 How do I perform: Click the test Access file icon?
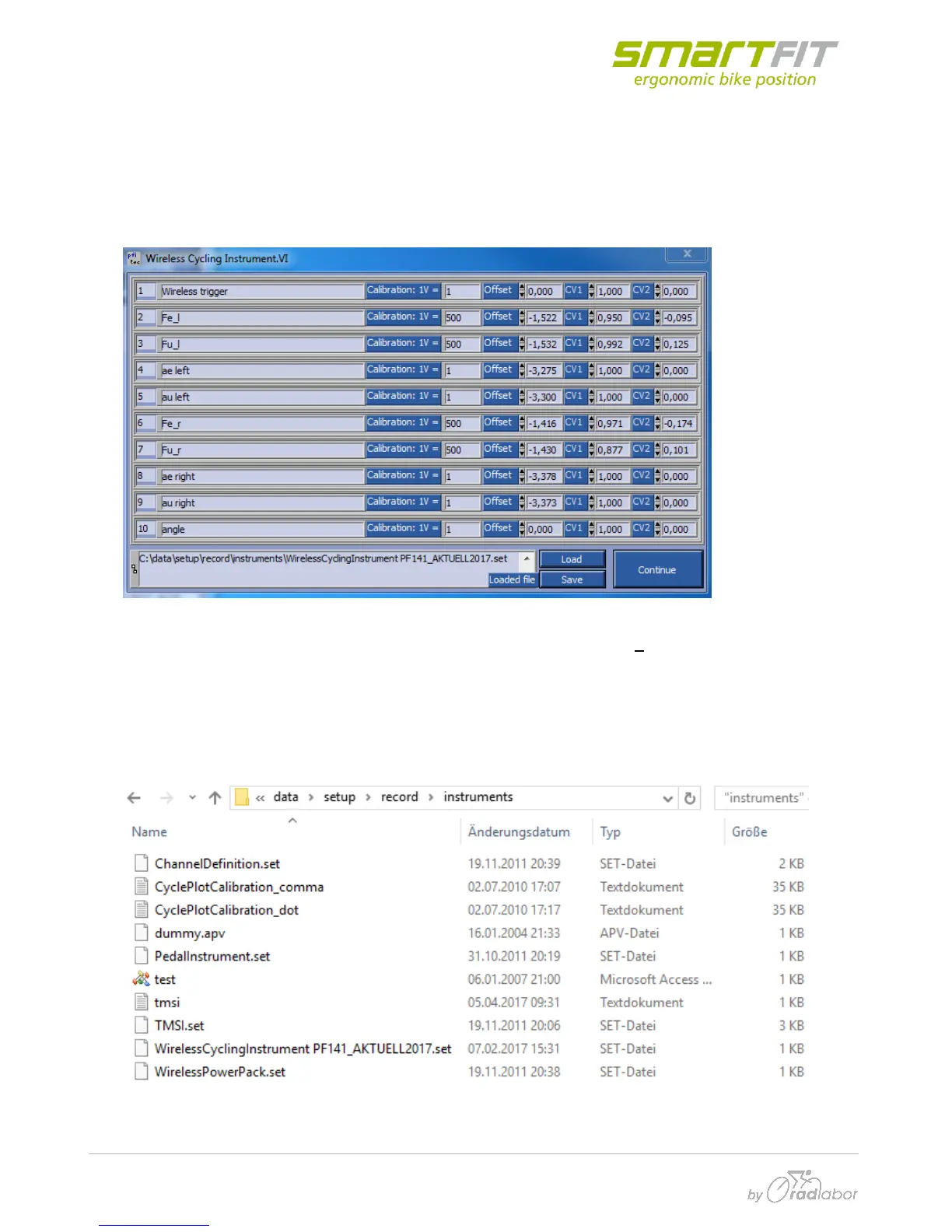coord(141,979)
